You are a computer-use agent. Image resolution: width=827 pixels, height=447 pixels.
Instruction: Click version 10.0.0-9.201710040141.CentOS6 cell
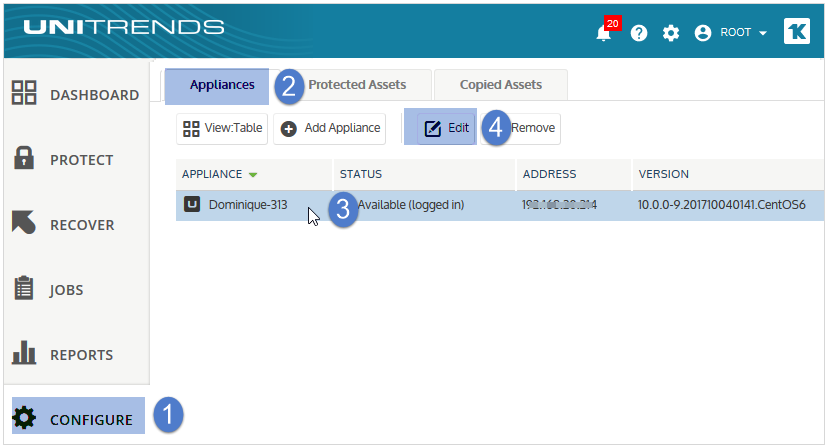(x=722, y=205)
